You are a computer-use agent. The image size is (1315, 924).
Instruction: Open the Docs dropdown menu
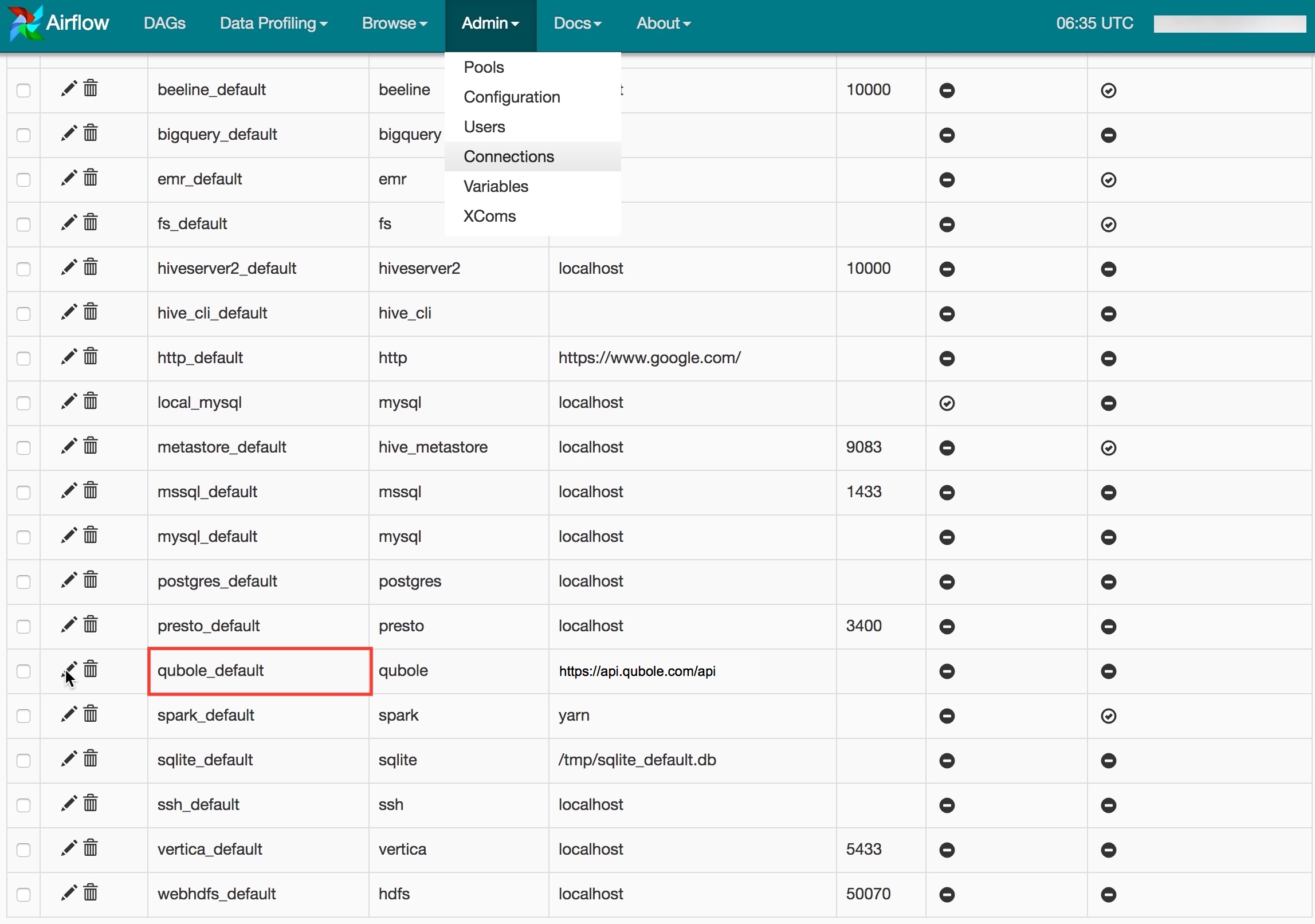[578, 23]
